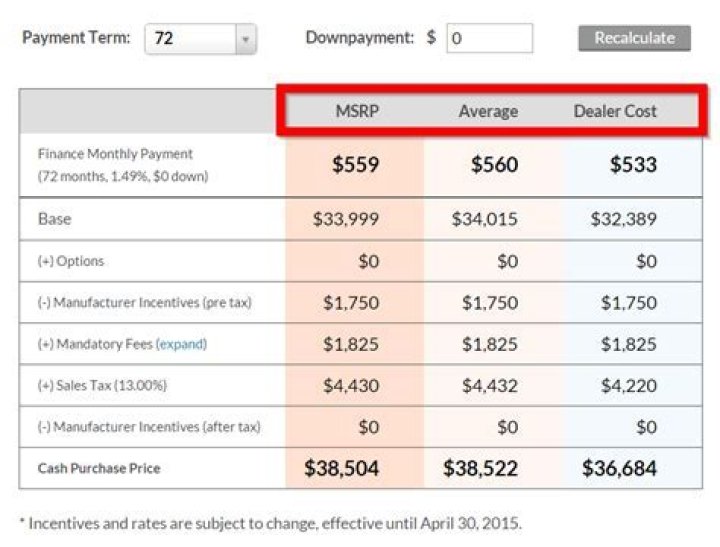The width and height of the screenshot is (720, 547).
Task: Select the Average column header
Action: coord(488,111)
